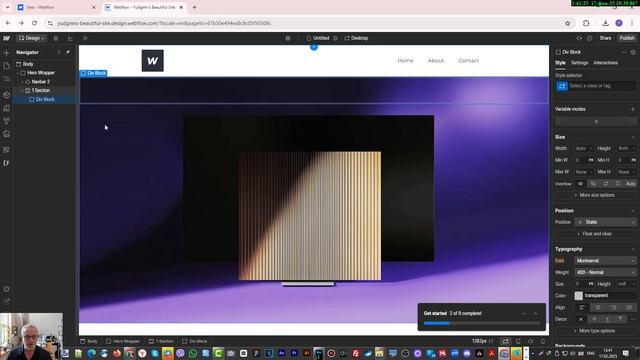Screen dimensions: 640x360
Task: Click the Publish button
Action: pos(627,38)
